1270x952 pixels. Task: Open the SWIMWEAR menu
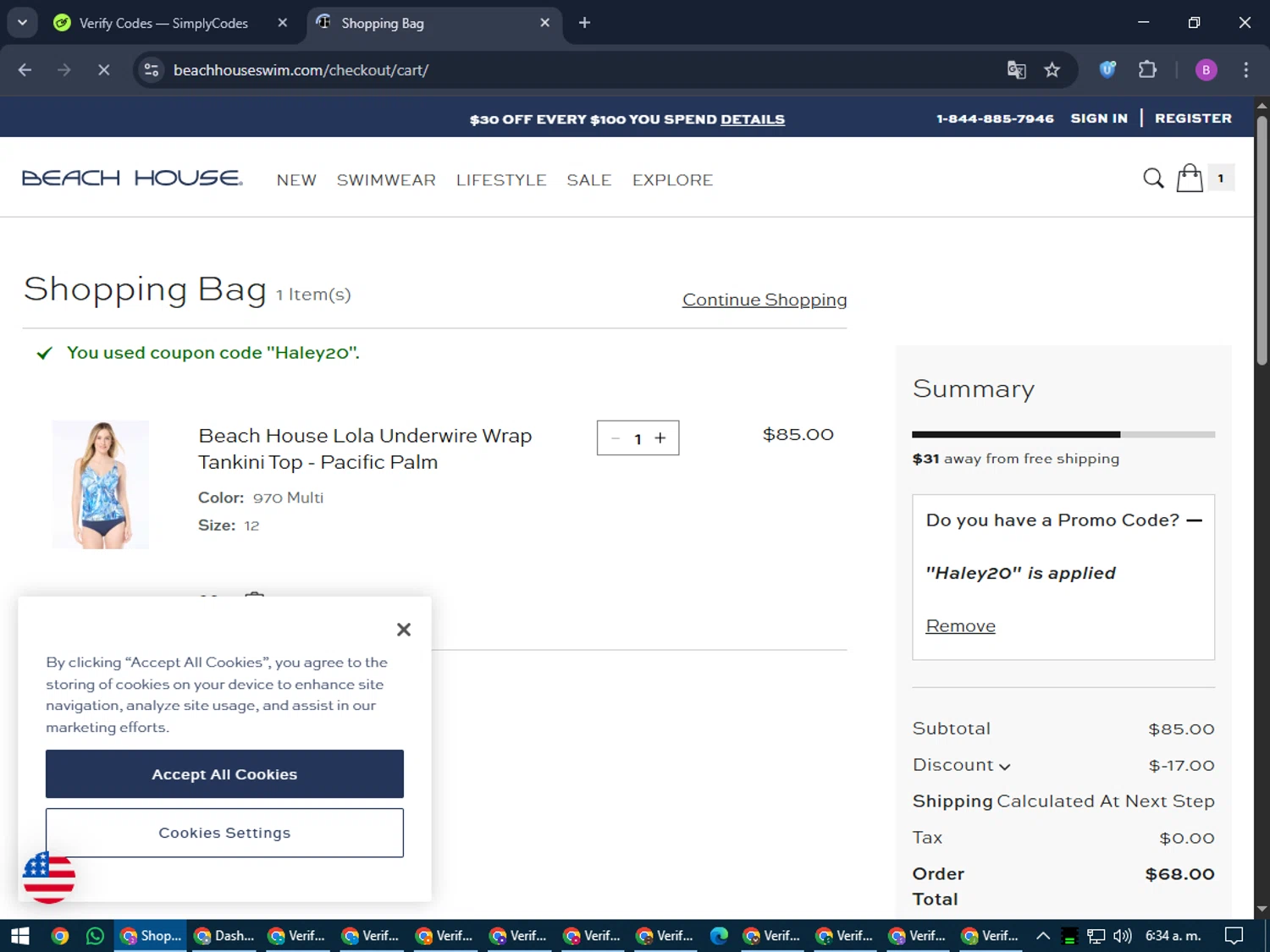click(386, 180)
